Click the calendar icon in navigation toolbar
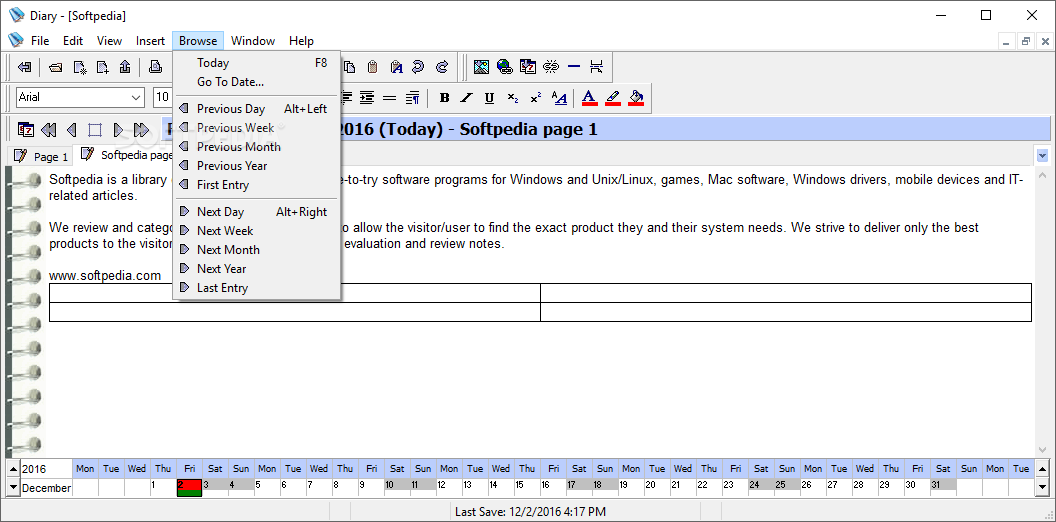 [26, 129]
